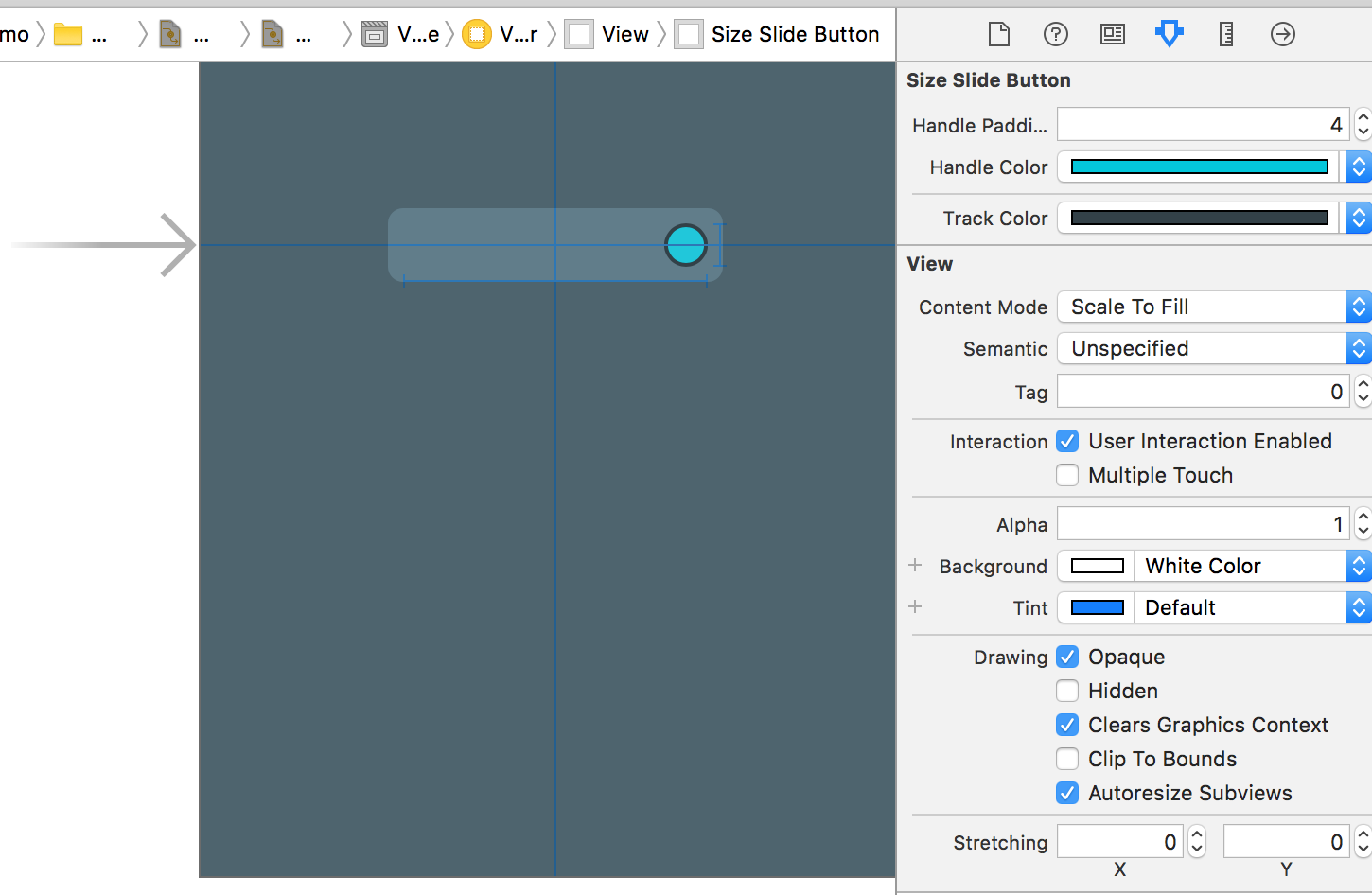Select 'View' in the jump bar
1372x895 pixels.
pyautogui.click(x=607, y=35)
